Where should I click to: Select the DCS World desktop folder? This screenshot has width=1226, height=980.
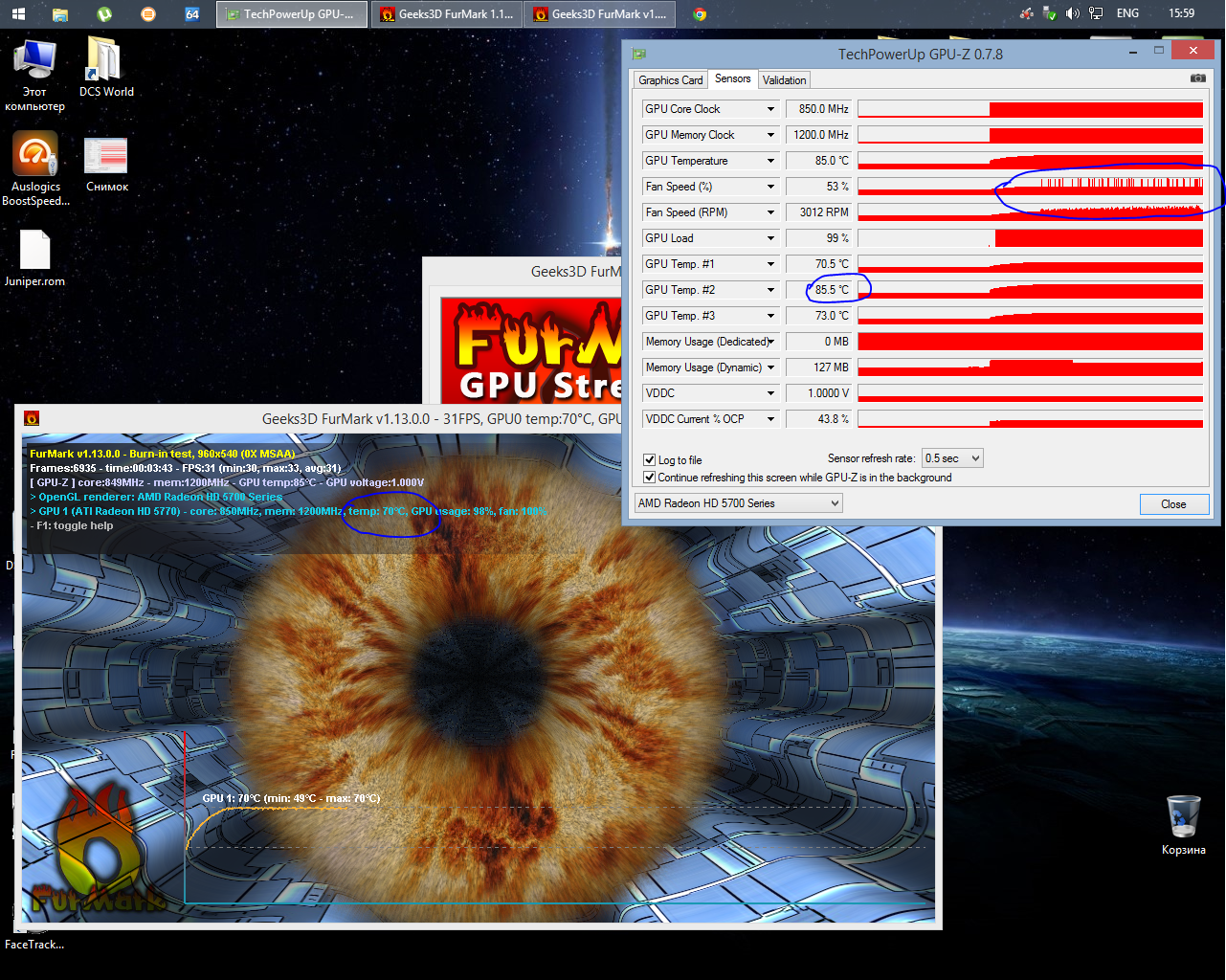[x=106, y=67]
